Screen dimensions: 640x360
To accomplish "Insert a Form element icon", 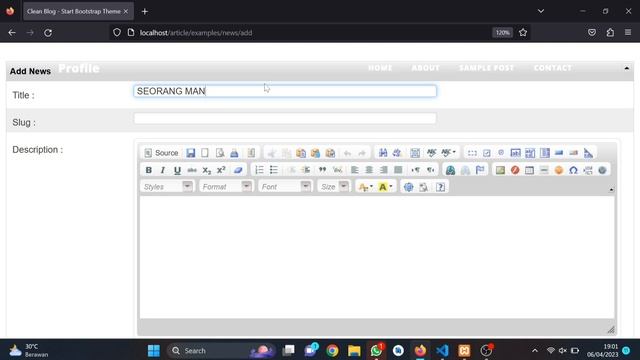I will pyautogui.click(x=472, y=153).
